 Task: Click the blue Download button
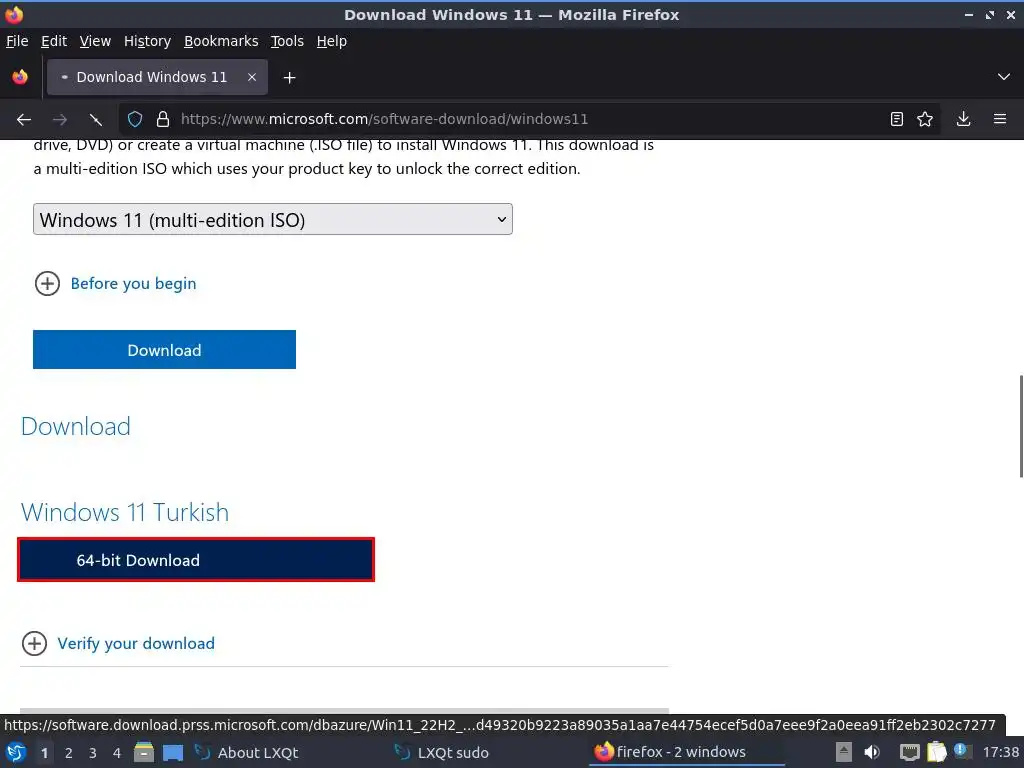(165, 349)
